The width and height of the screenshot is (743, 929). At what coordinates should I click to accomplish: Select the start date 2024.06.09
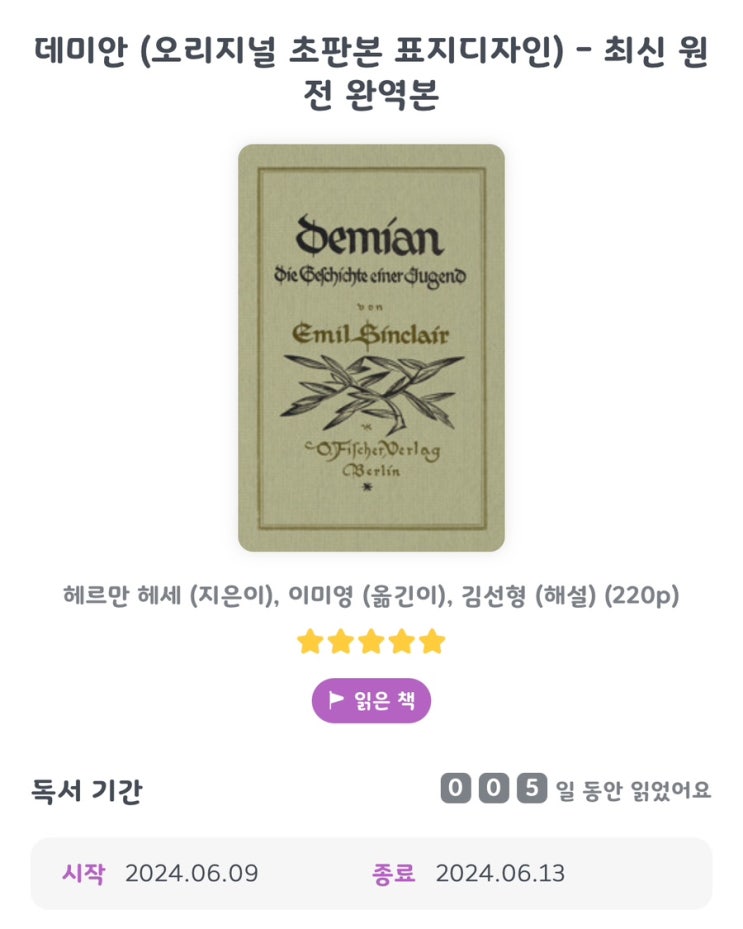click(x=192, y=874)
